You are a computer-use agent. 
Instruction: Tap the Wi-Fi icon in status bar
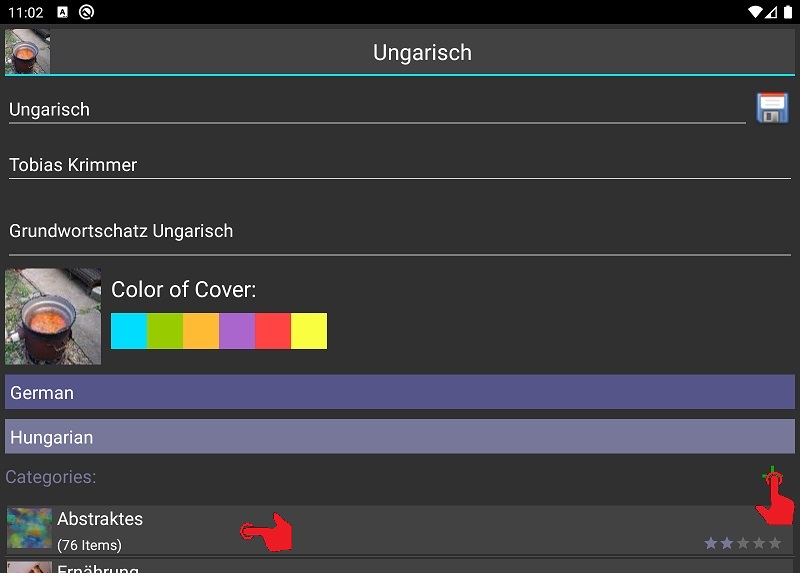pyautogui.click(x=755, y=12)
